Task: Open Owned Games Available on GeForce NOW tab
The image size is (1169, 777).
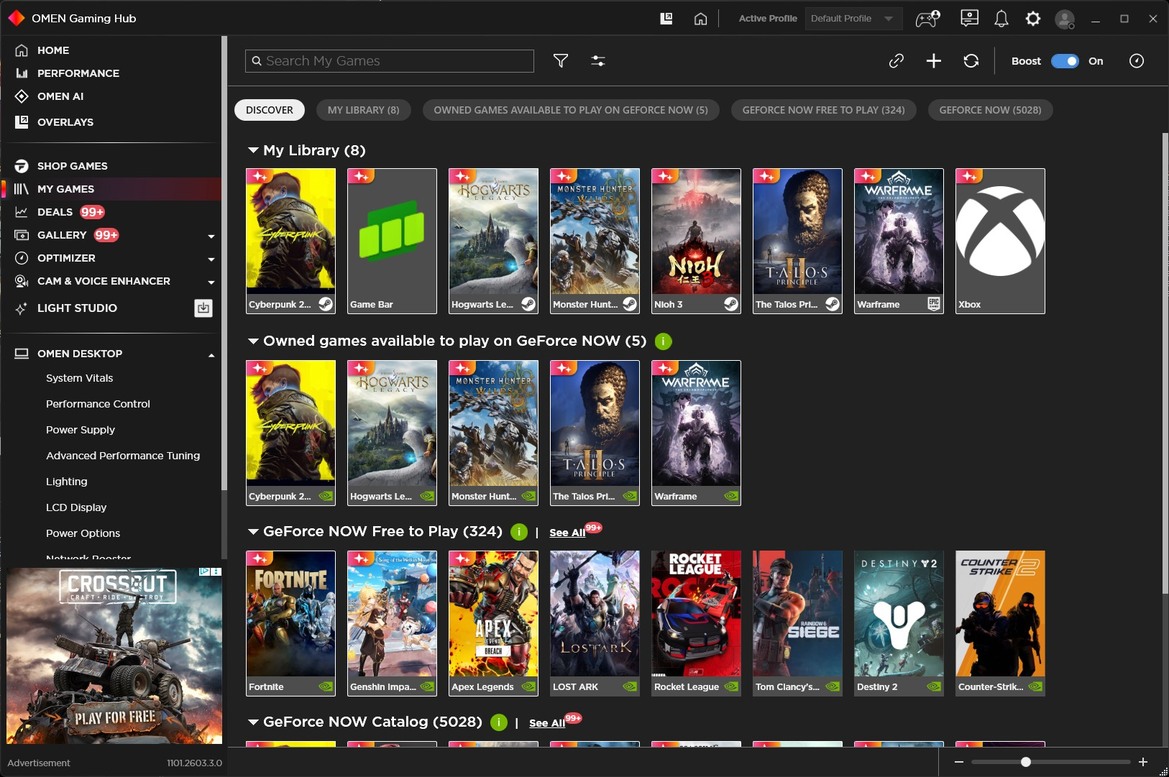Action: click(570, 110)
